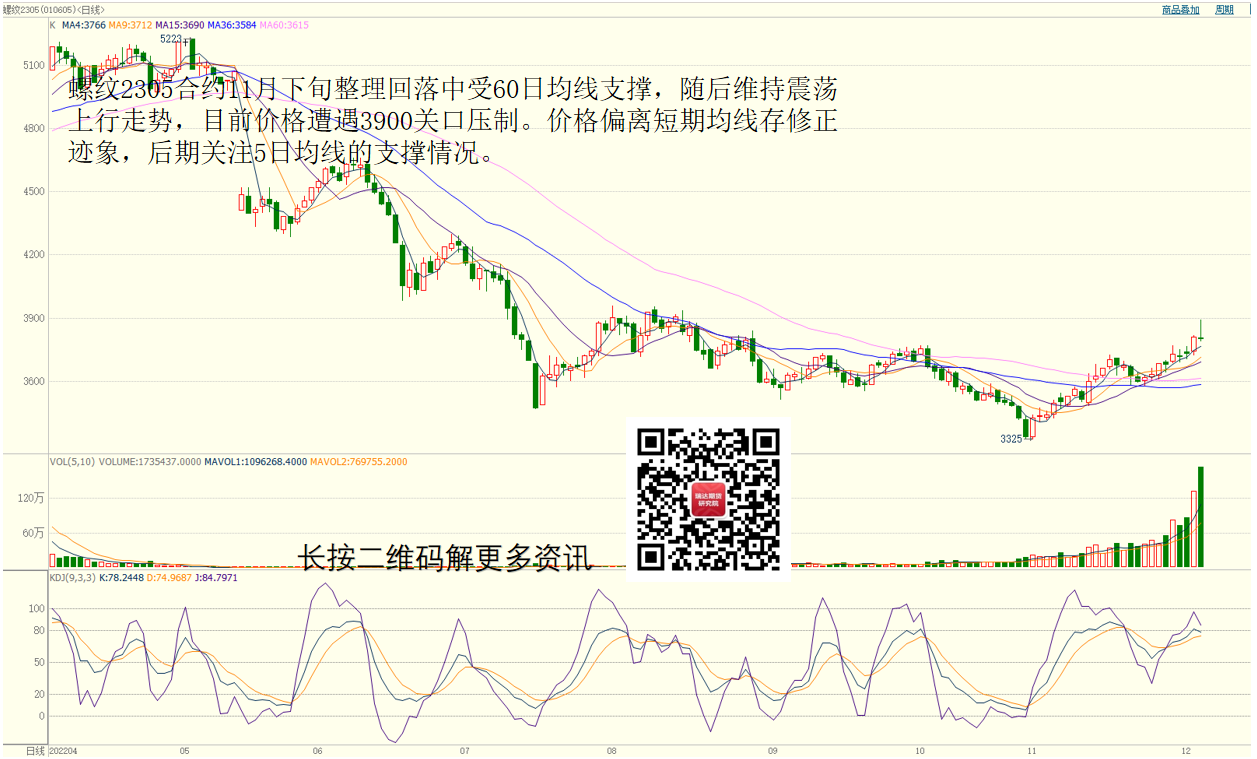Click the 长按二维码解更多资讯 text
Viewport: 1257px width, 759px height.
pos(446,558)
